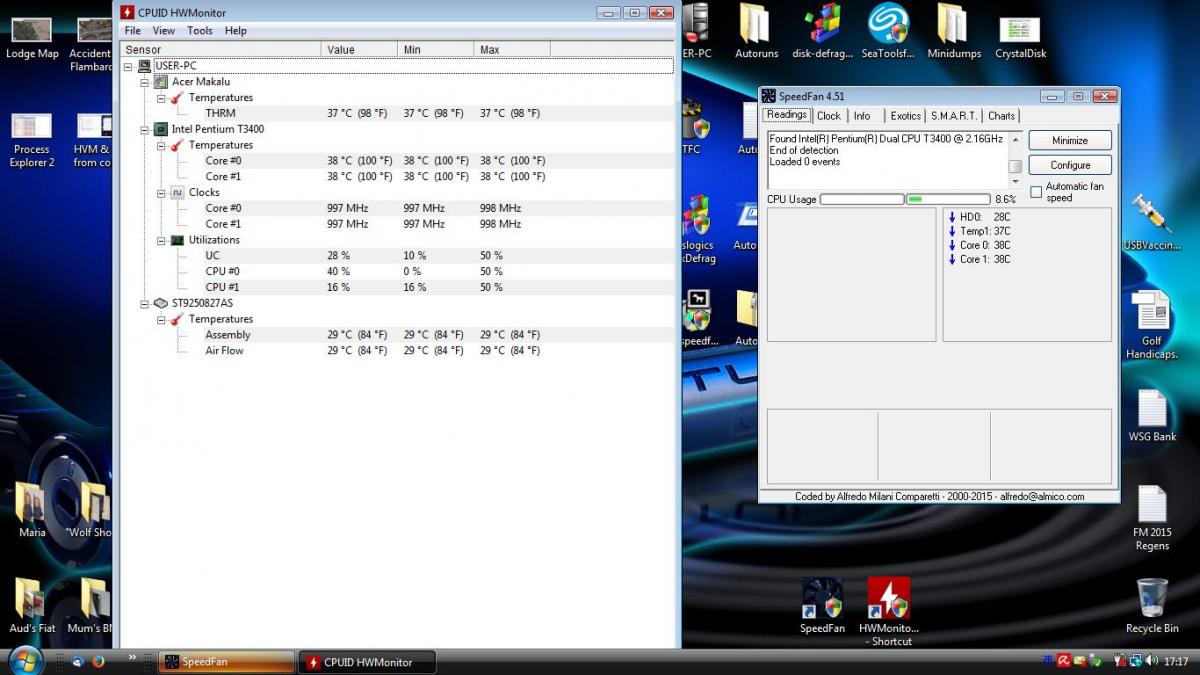Select the HWMonitor shortcut on desktop
Screen dimensions: 1200x675
889,612
